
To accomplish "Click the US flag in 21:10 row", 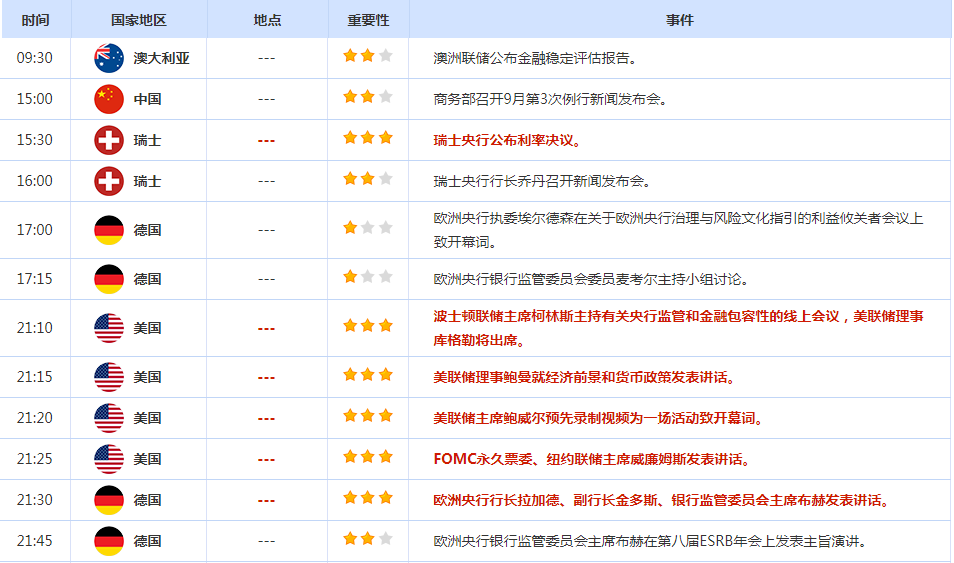I will coord(109,328).
